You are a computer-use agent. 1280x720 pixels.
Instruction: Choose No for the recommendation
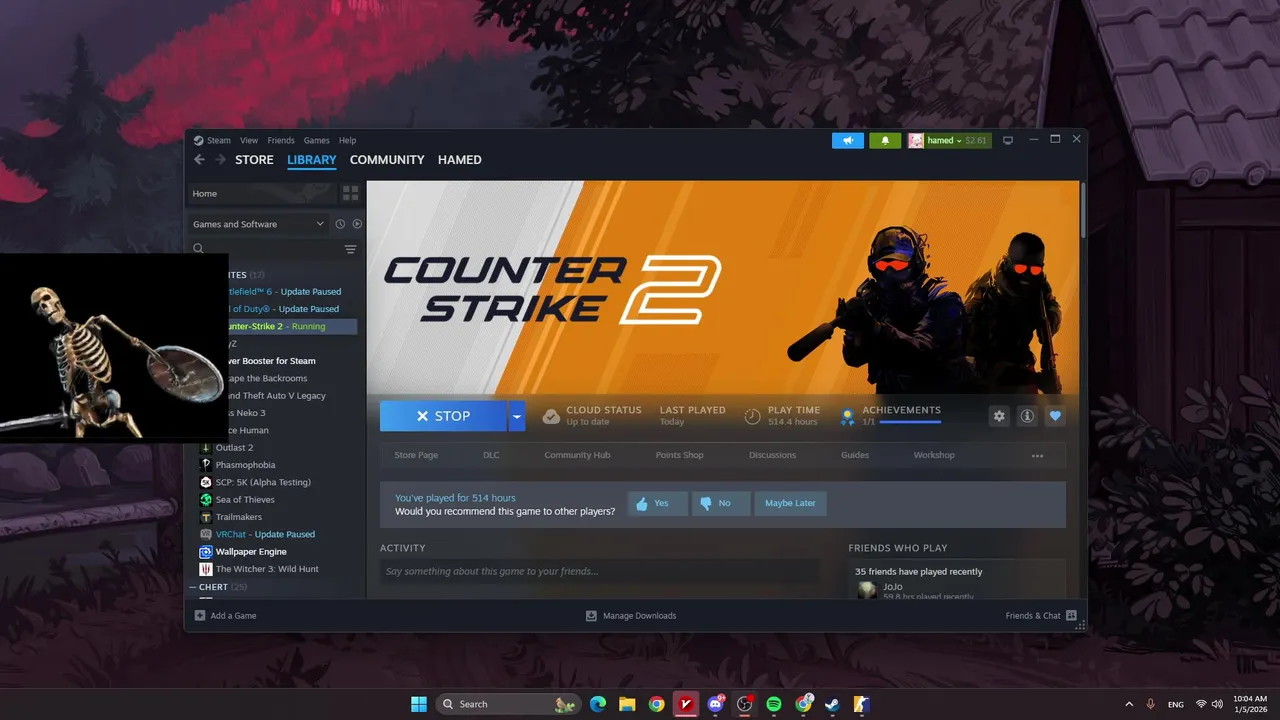pos(721,504)
